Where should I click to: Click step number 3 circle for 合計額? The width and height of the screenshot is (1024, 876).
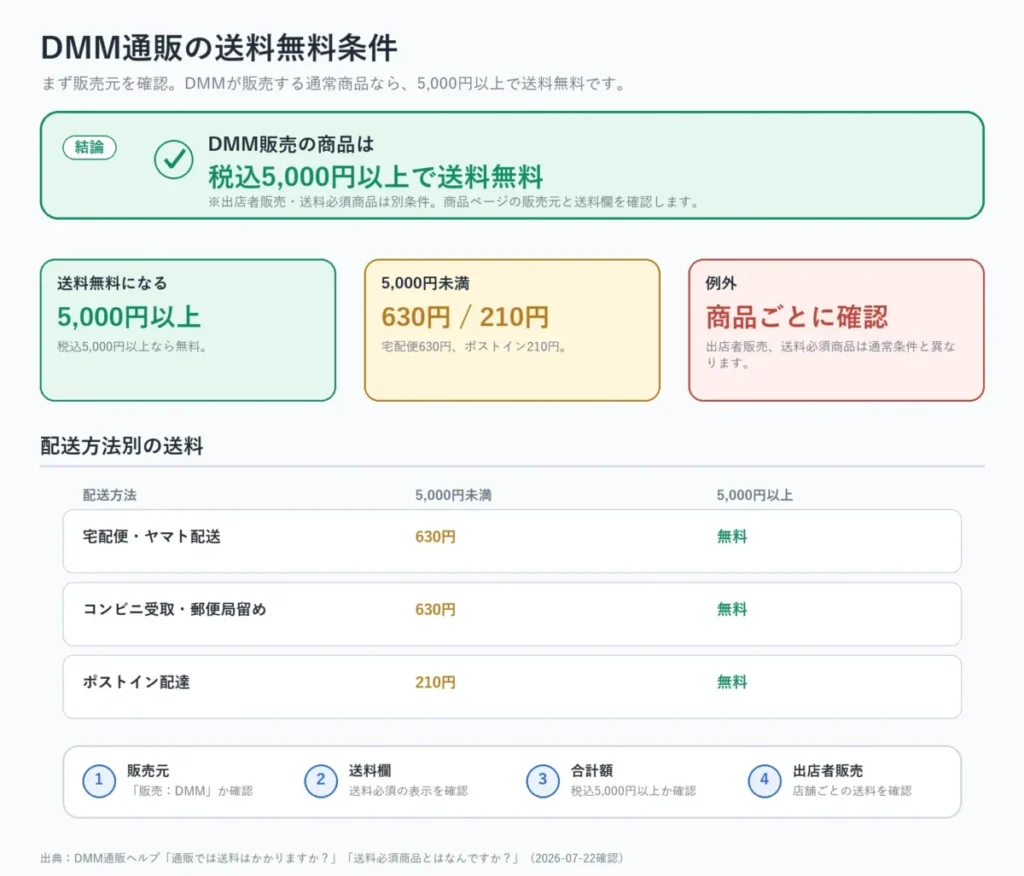pyautogui.click(x=543, y=781)
